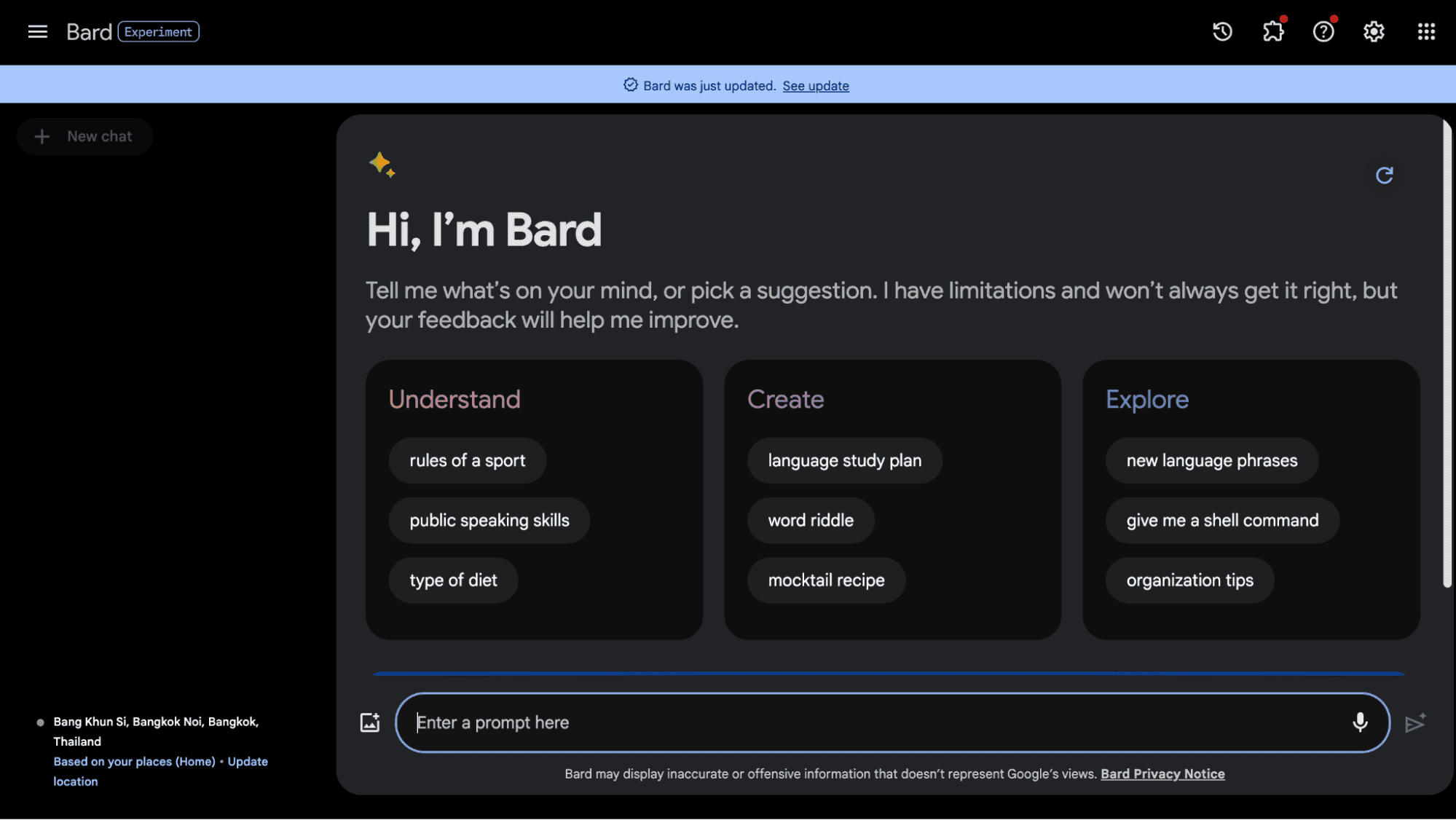The width and height of the screenshot is (1456, 820).
Task: Select the rules of a sport suggestion
Action: pyautogui.click(x=467, y=460)
